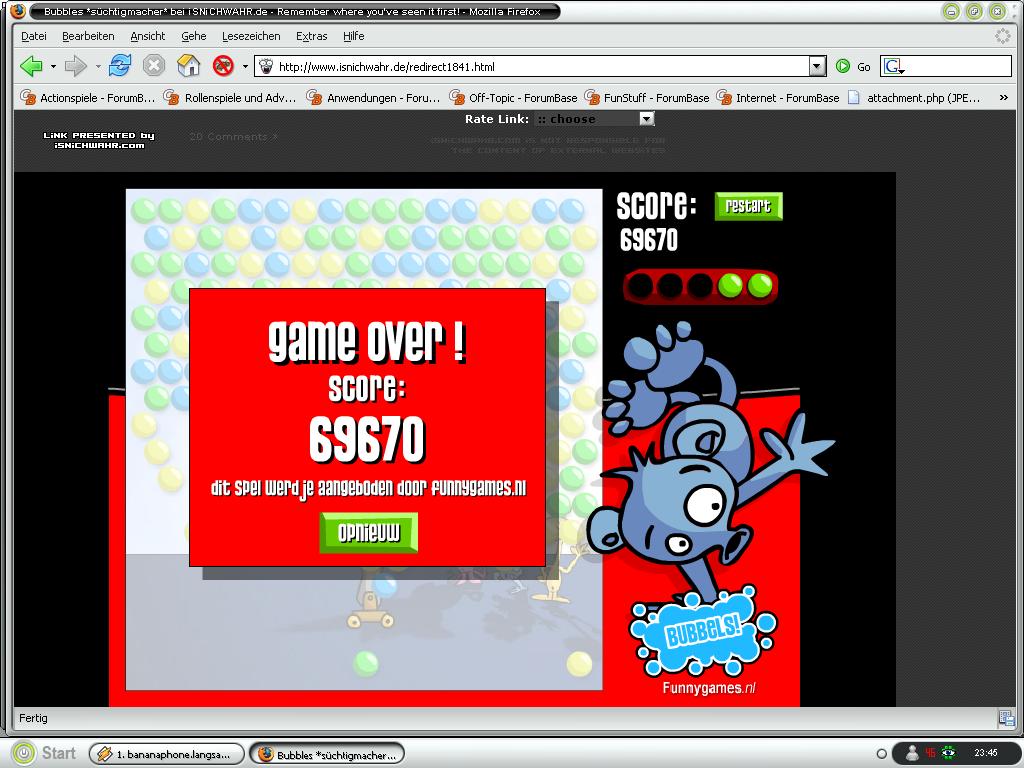Image resolution: width=1024 pixels, height=768 pixels.
Task: Go to the Home page icon
Action: click(188, 66)
